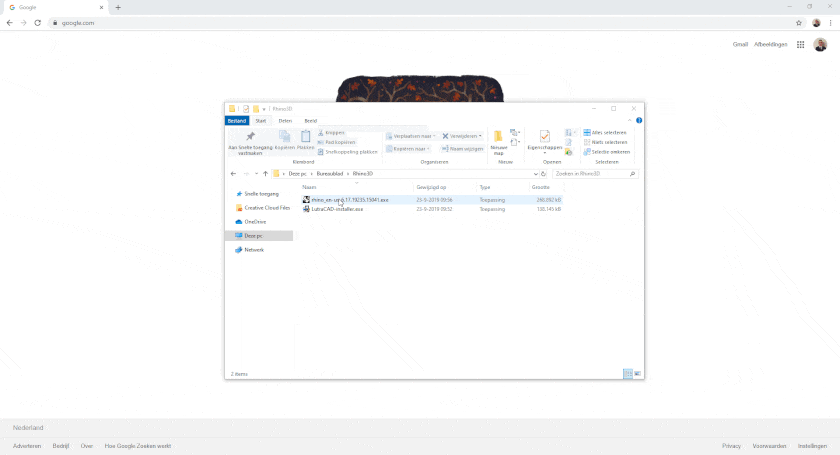Screen dimensions: 840x455
Task: Click Pad kopiëren in ribbon
Action: click(x=336, y=142)
